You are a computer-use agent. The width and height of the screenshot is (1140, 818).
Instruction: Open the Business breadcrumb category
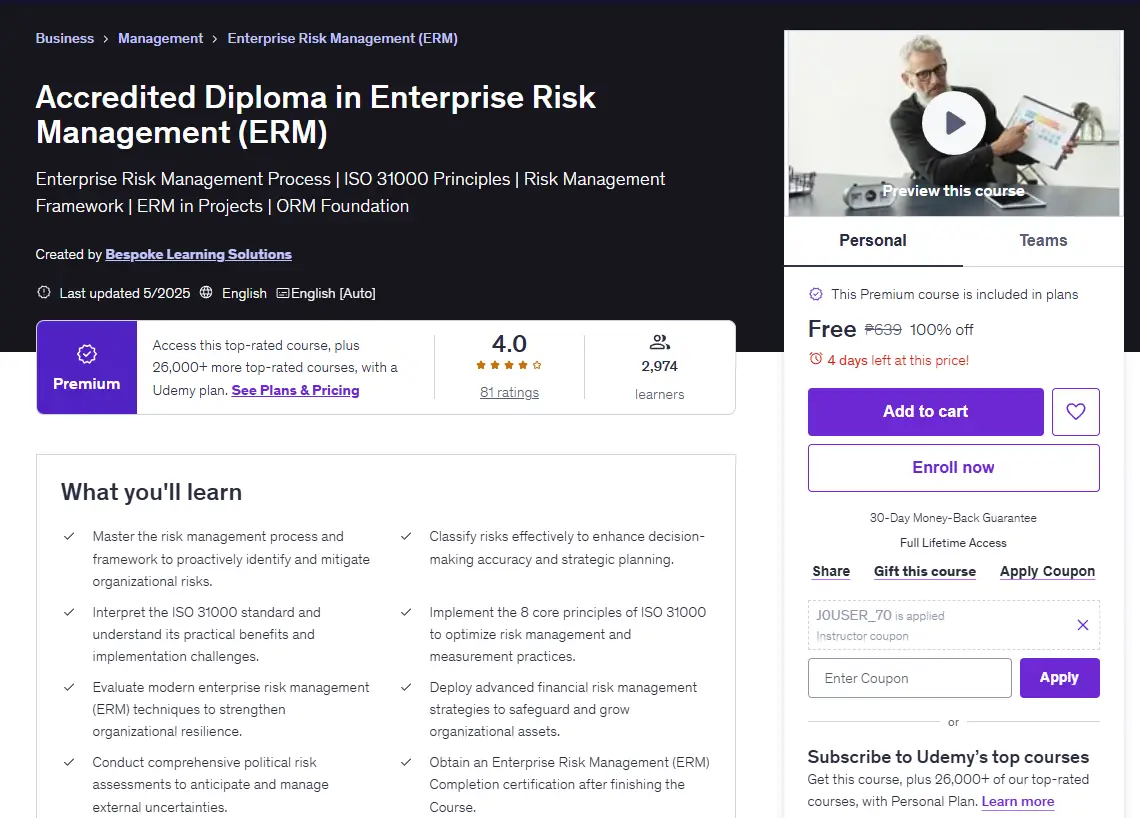point(65,39)
